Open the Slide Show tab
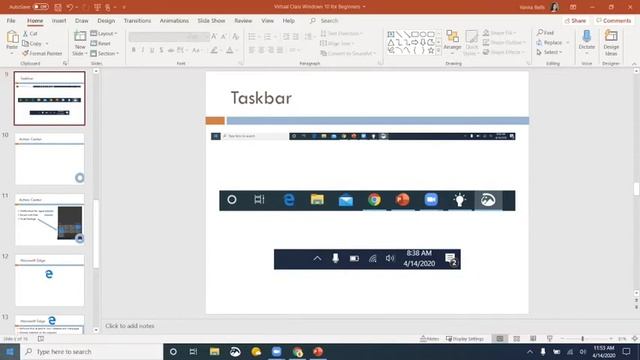Image resolution: width=640 pixels, height=360 pixels. click(x=211, y=20)
